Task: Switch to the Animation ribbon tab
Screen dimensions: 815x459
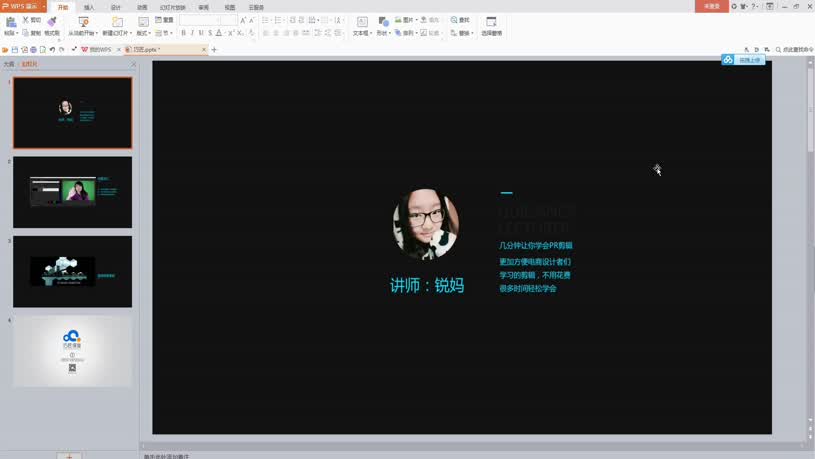Action: (142, 7)
